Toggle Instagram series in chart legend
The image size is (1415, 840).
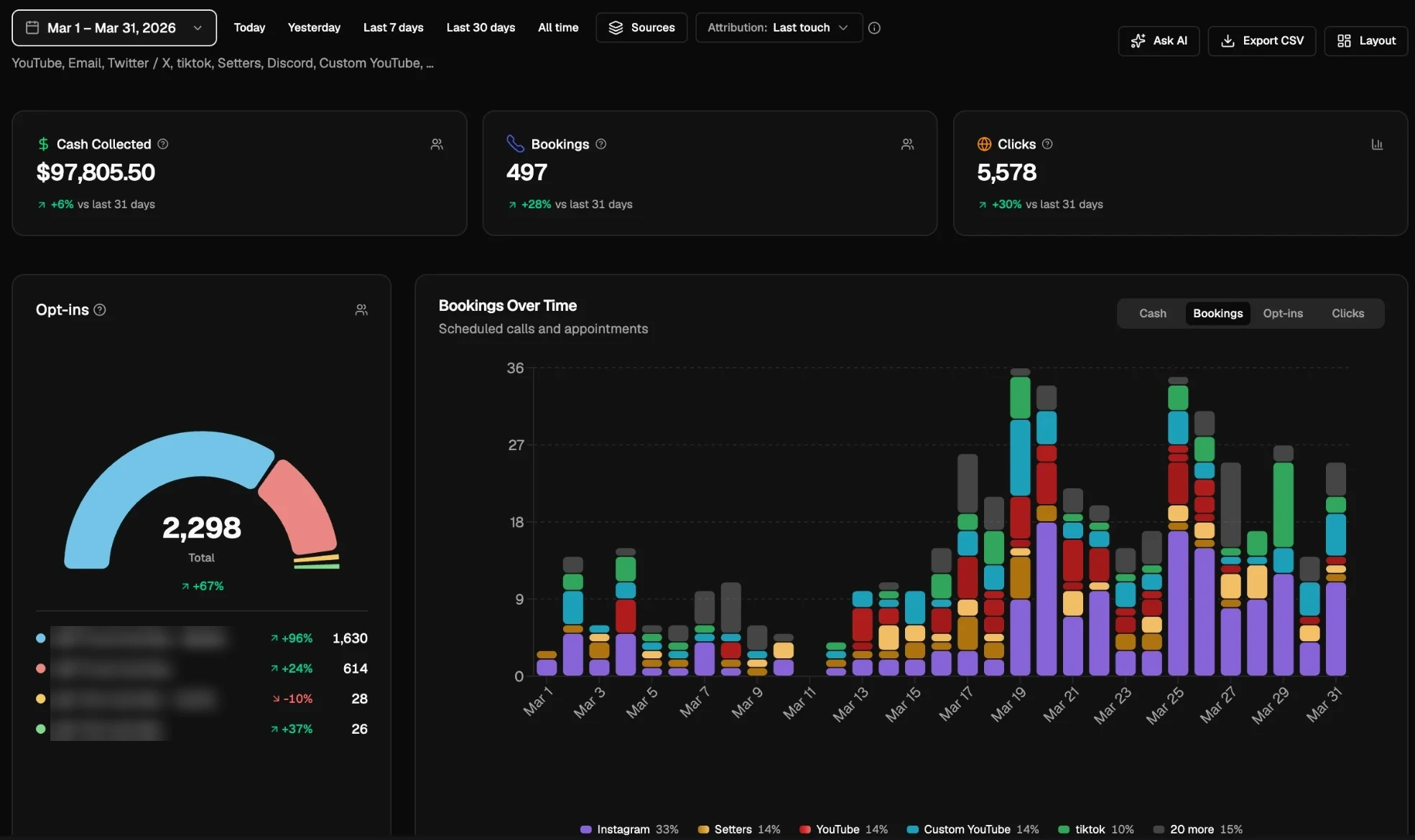click(x=629, y=829)
